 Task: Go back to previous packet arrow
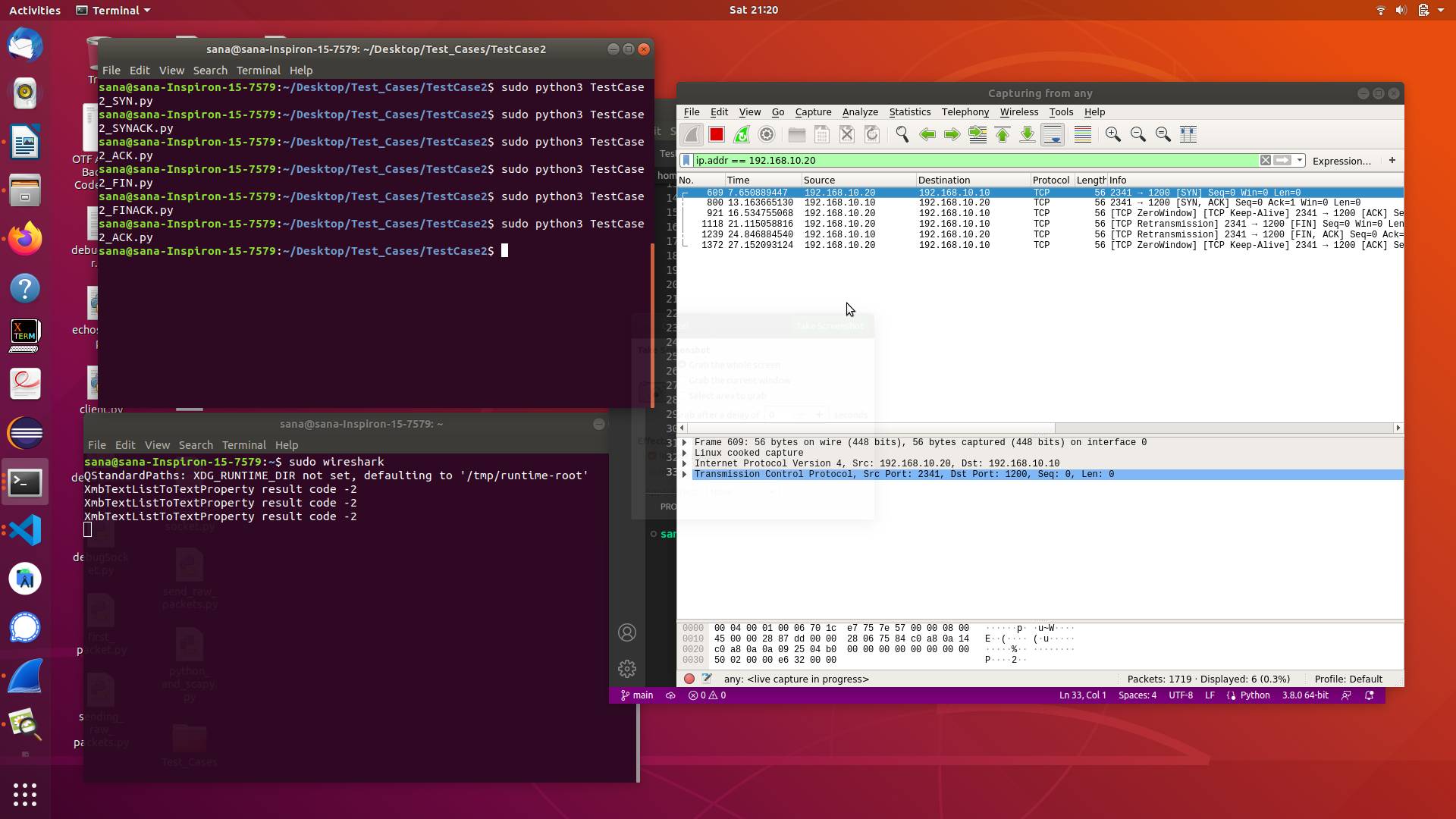click(927, 134)
